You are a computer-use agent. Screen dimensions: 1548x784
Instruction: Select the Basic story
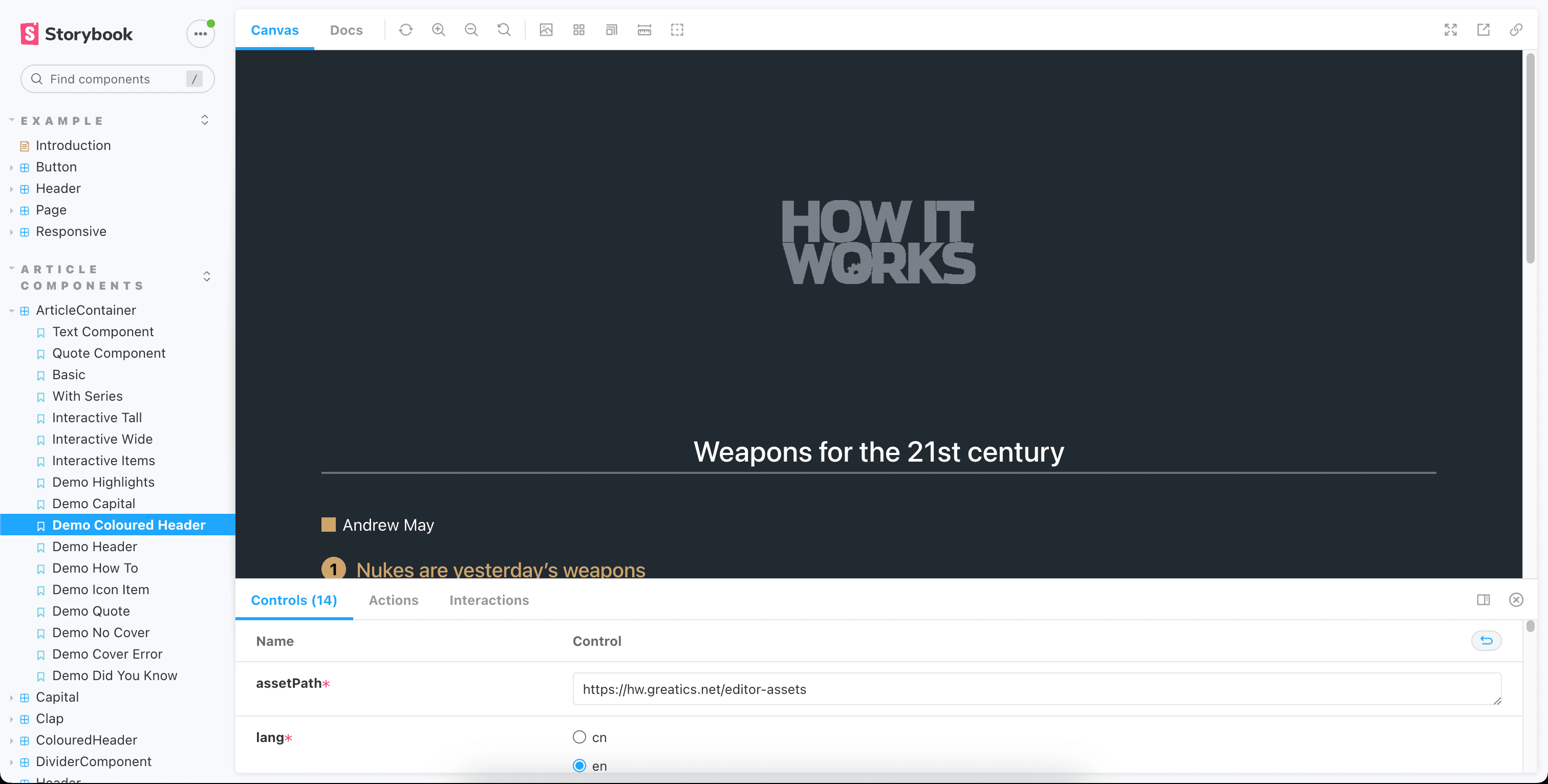click(x=69, y=376)
